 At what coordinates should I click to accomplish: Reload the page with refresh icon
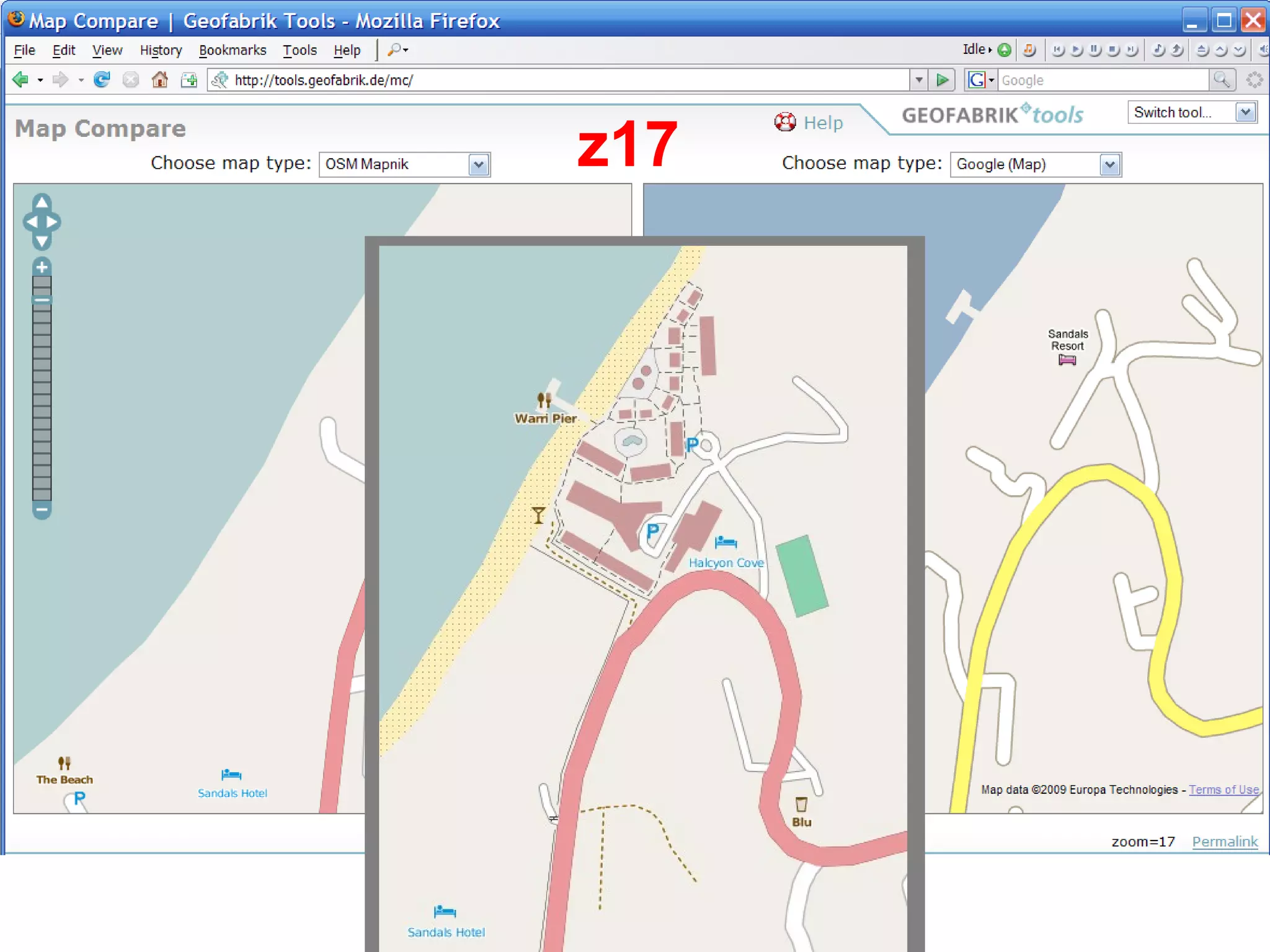coord(102,80)
